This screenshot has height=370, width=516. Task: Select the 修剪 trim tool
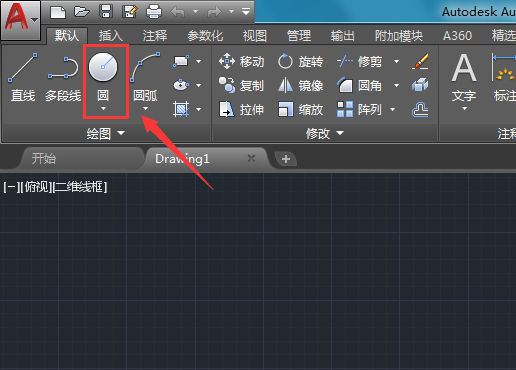pyautogui.click(x=359, y=62)
